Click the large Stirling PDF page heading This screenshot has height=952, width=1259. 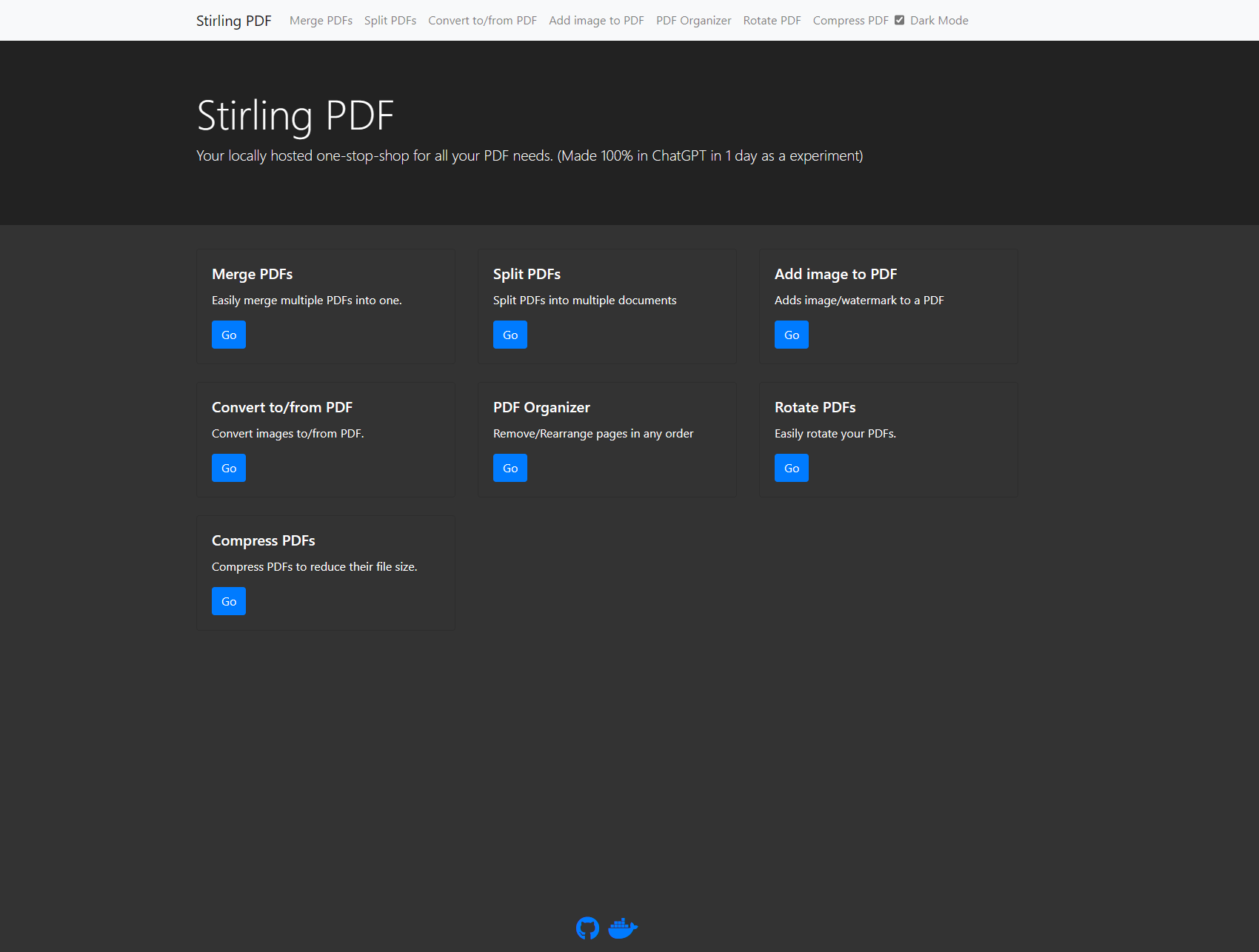coord(295,116)
